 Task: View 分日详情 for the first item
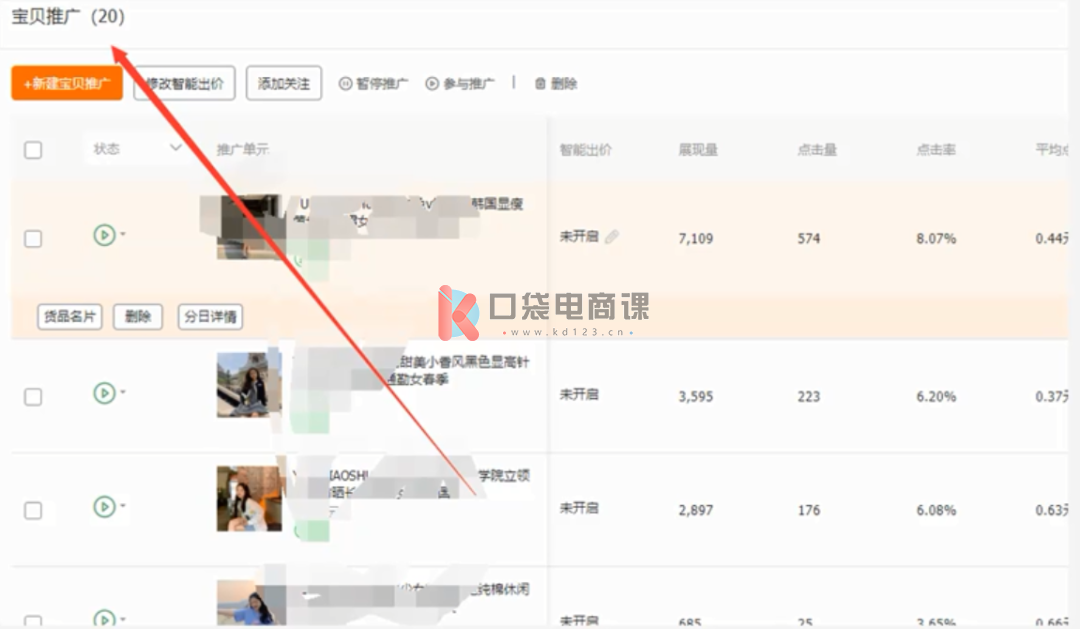pos(210,316)
